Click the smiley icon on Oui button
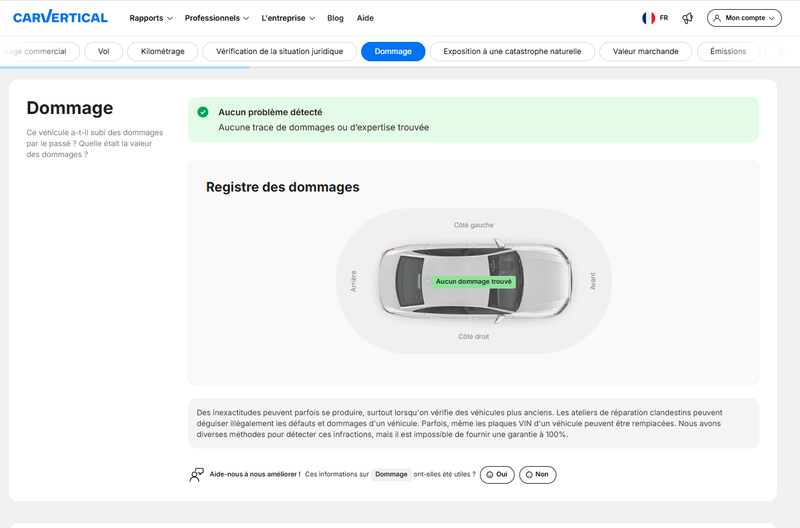This screenshot has width=800, height=528. [490, 474]
